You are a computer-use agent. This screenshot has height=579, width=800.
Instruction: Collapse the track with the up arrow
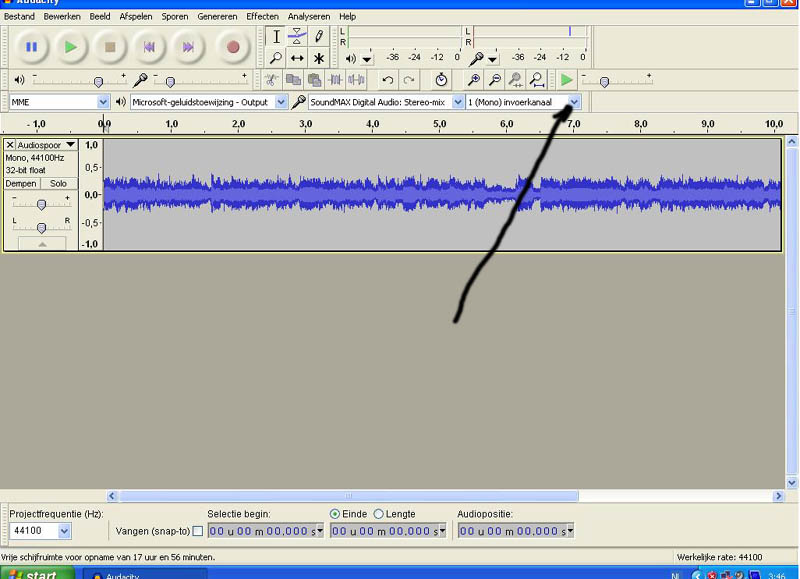pyautogui.click(x=42, y=244)
